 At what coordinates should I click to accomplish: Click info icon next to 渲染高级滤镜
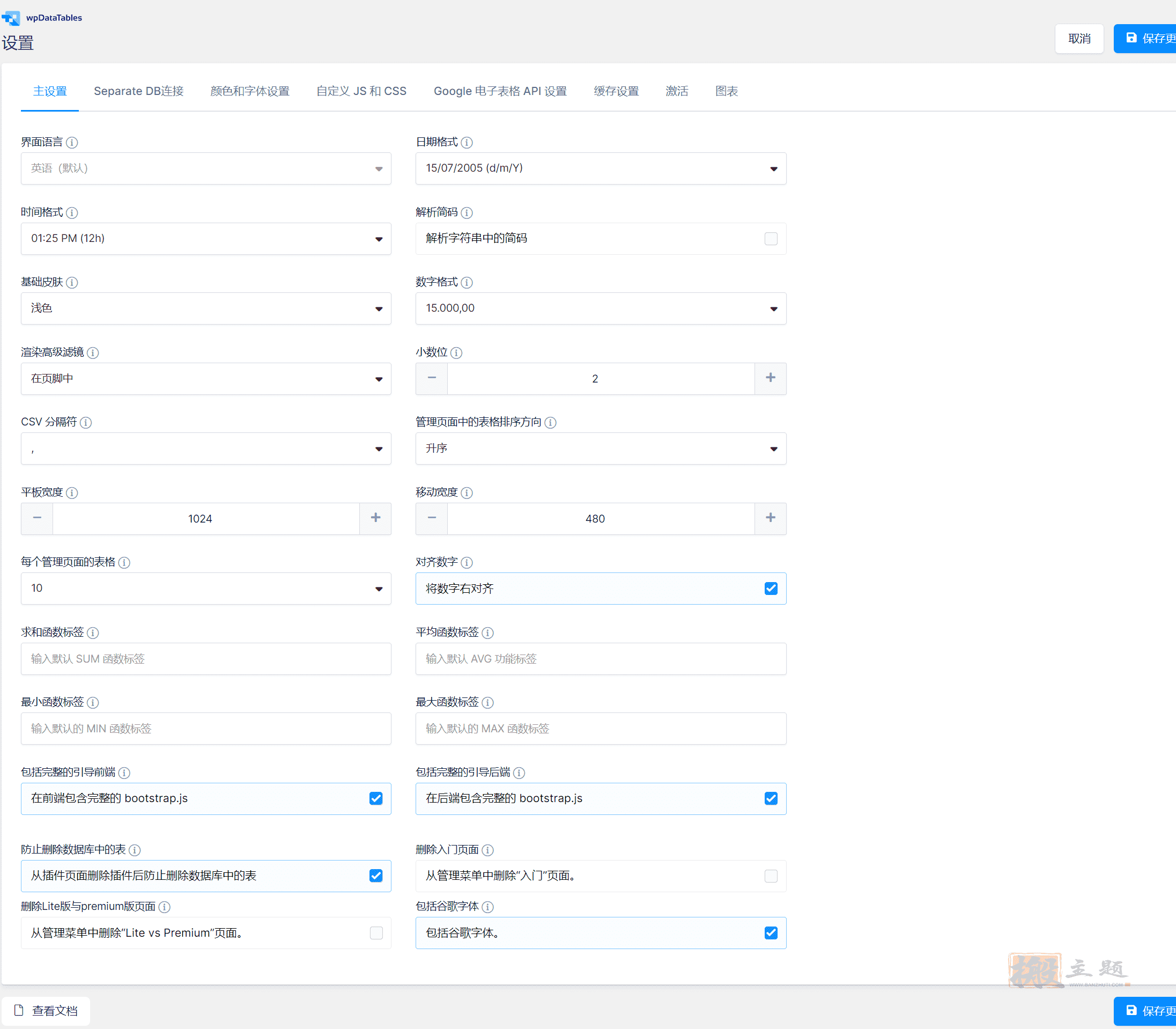(92, 352)
